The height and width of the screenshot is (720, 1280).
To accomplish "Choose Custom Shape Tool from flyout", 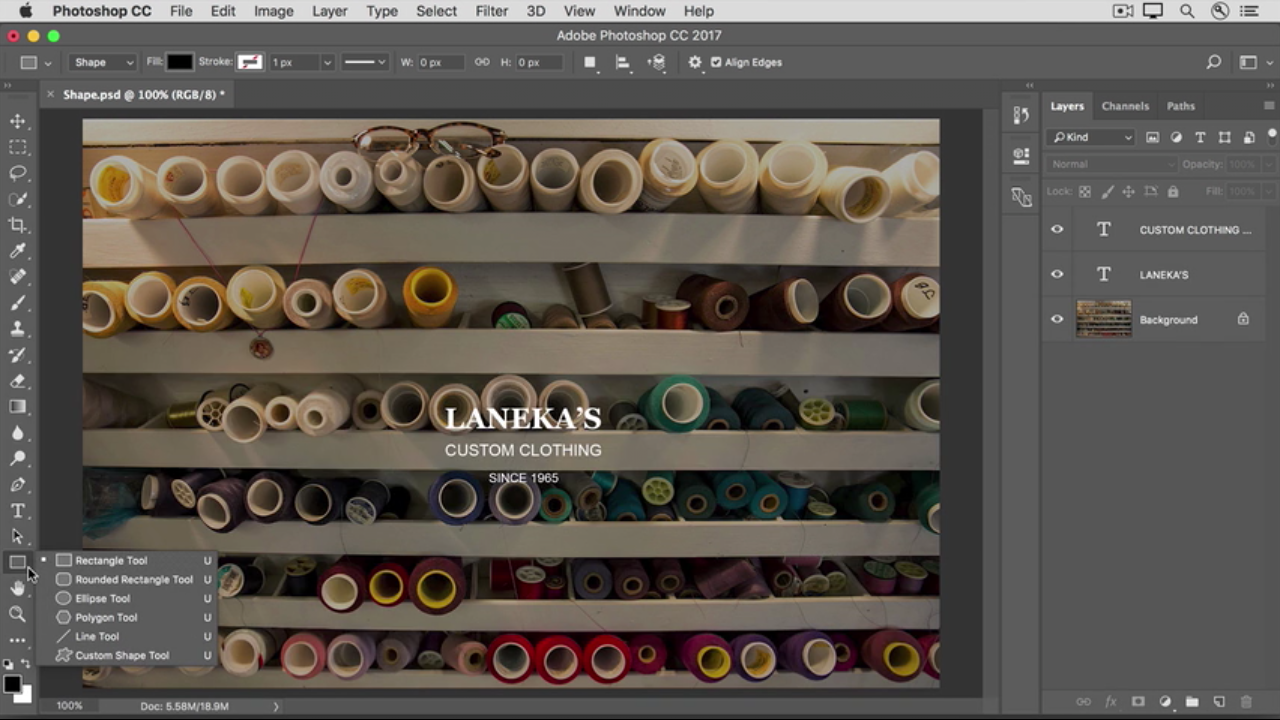I will click(x=122, y=655).
